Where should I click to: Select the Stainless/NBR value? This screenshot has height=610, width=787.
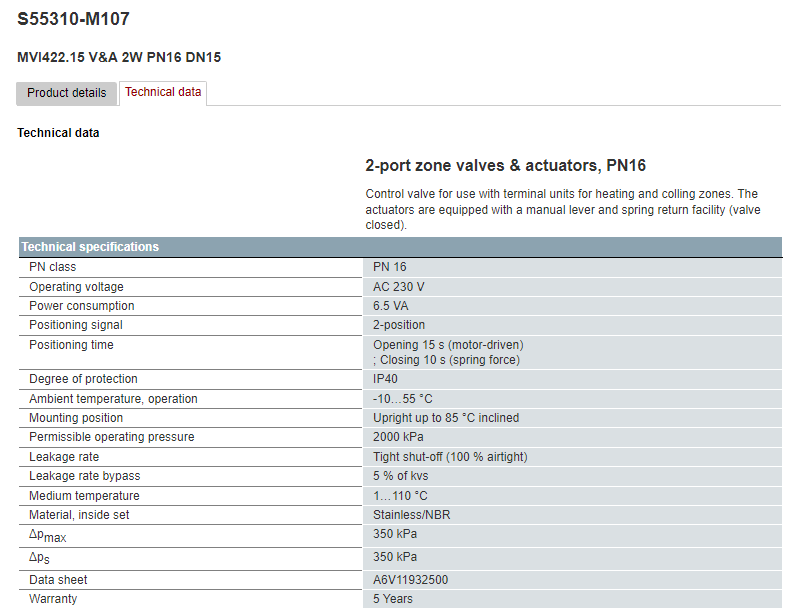(412, 515)
